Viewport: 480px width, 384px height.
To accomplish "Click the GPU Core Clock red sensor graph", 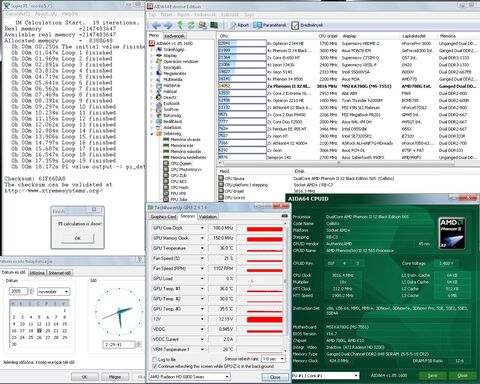I will click(264, 229).
